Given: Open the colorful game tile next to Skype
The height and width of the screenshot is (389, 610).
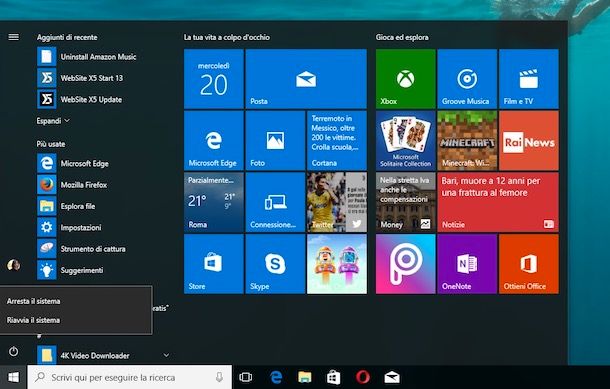Looking at the screenshot, I should click(x=337, y=264).
